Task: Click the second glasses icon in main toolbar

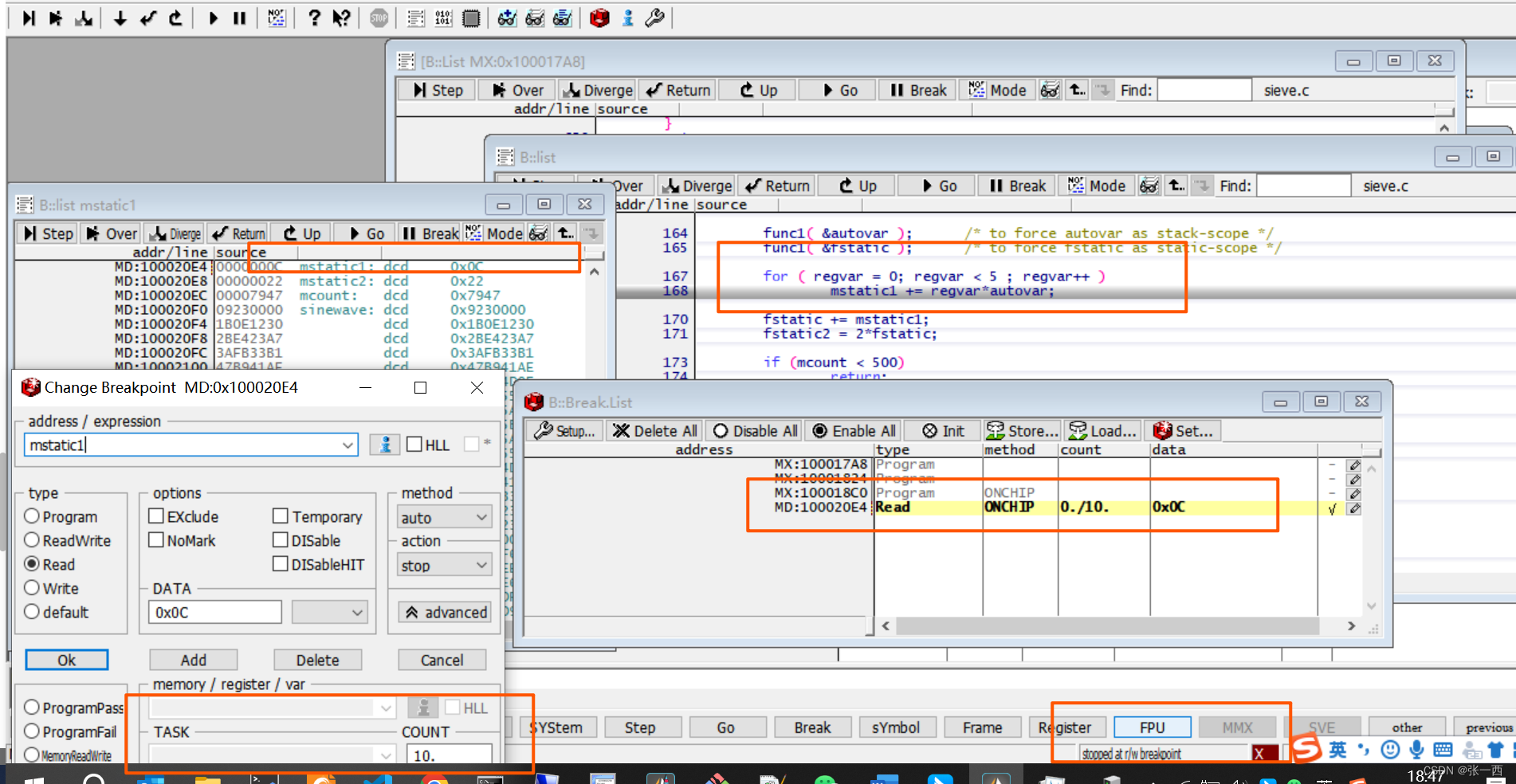Action: click(x=535, y=18)
